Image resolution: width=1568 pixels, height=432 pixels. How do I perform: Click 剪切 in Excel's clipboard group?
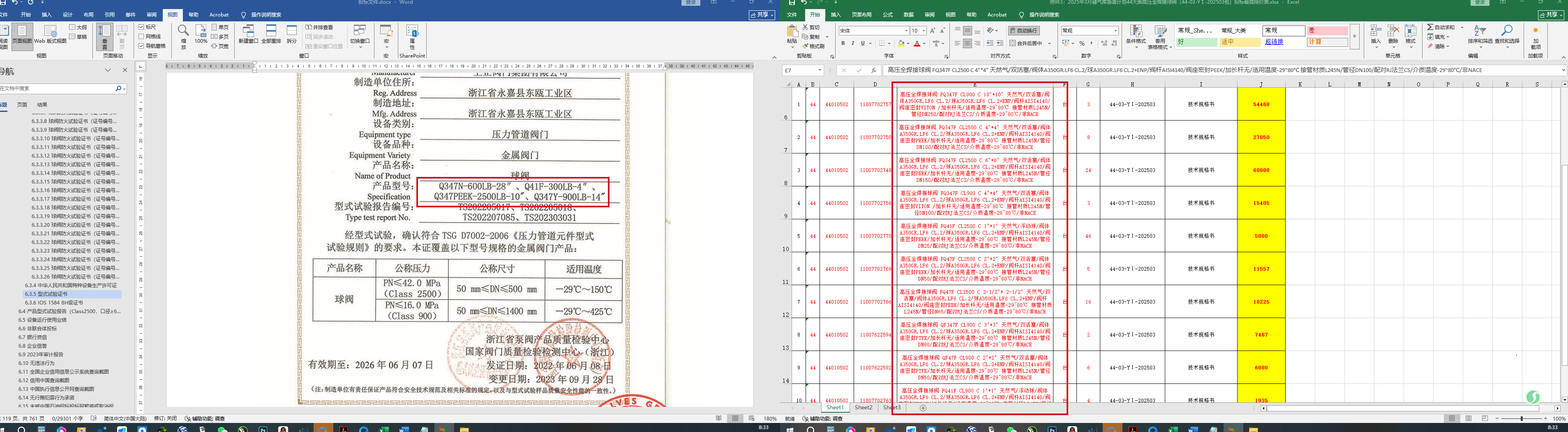pos(811,28)
